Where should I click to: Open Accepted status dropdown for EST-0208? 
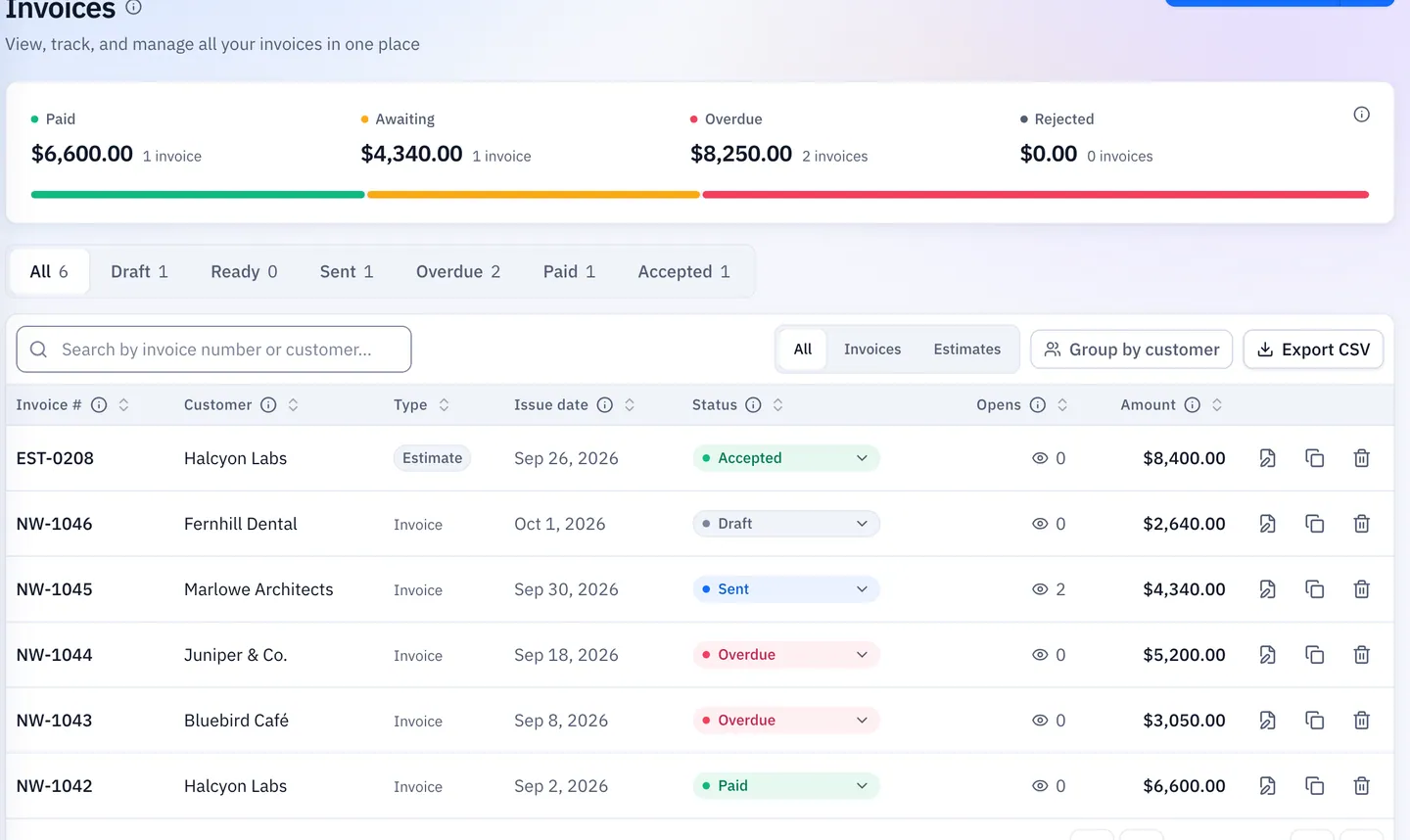[786, 458]
